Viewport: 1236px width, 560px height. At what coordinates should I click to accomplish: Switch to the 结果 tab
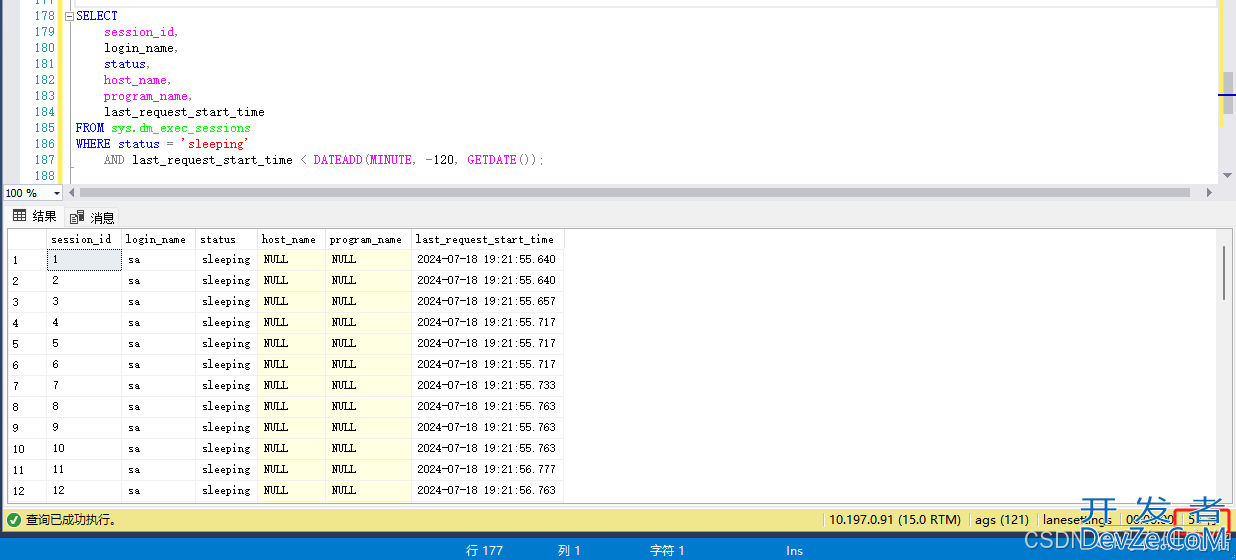point(35,216)
